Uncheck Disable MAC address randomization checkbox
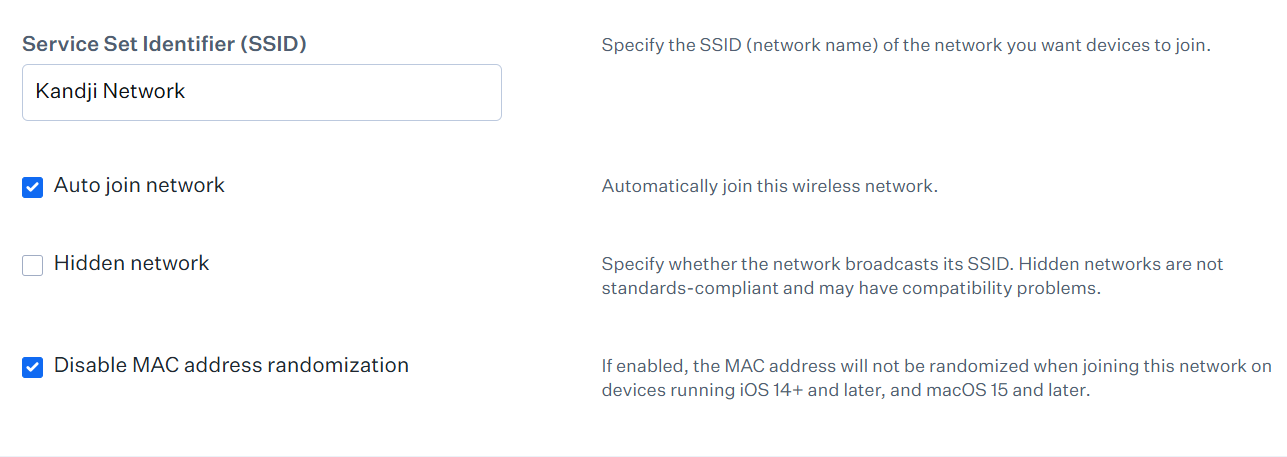This screenshot has height=457, width=1287. coord(33,367)
